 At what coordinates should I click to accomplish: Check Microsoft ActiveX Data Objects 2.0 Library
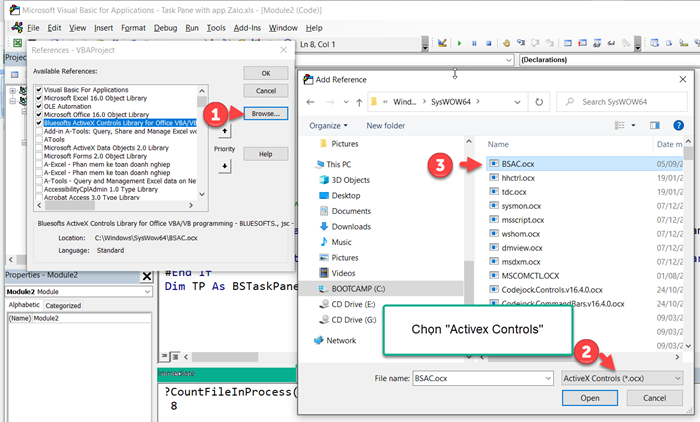click(x=39, y=148)
